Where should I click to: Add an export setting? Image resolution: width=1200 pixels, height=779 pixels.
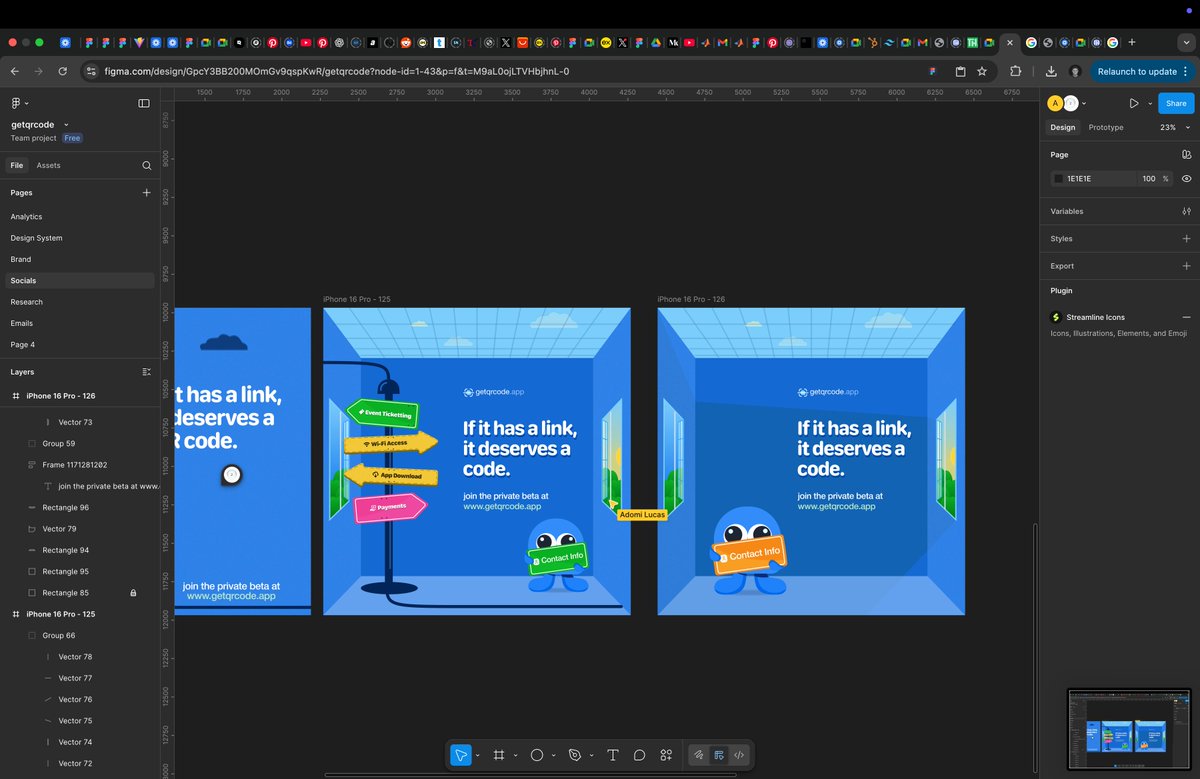point(1186,266)
